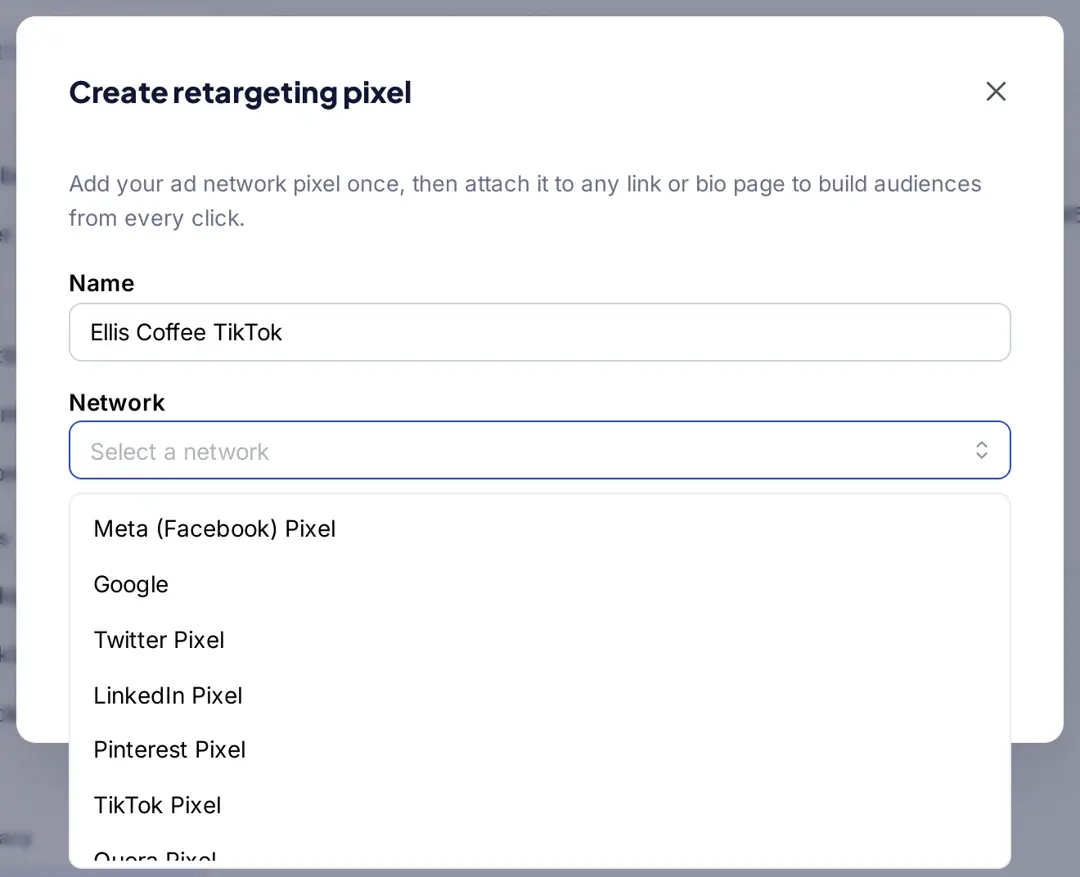The height and width of the screenshot is (877, 1080).
Task: Click the Network dropdown chevron arrows
Action: [982, 450]
